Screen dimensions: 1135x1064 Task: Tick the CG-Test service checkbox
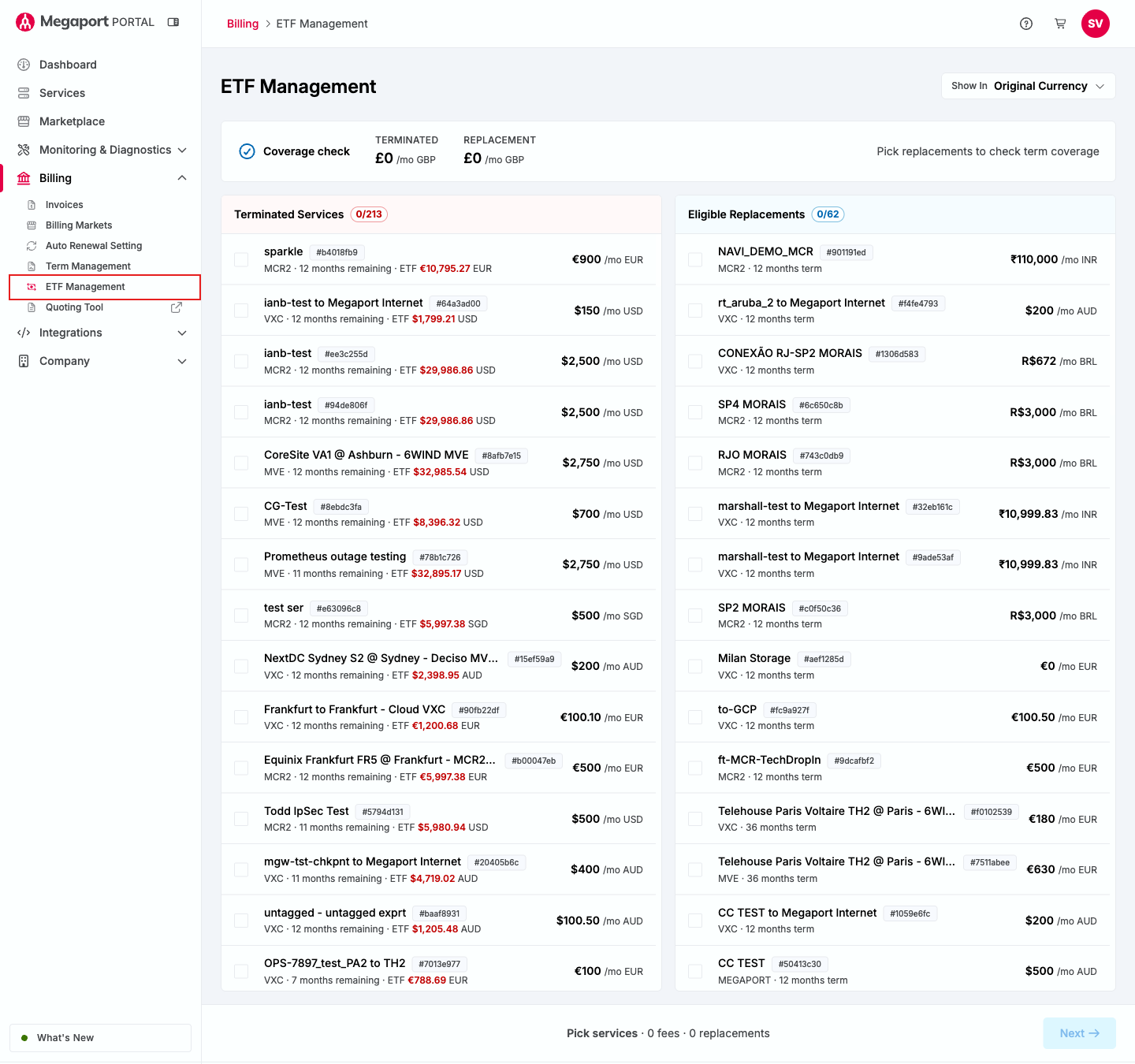(x=241, y=514)
